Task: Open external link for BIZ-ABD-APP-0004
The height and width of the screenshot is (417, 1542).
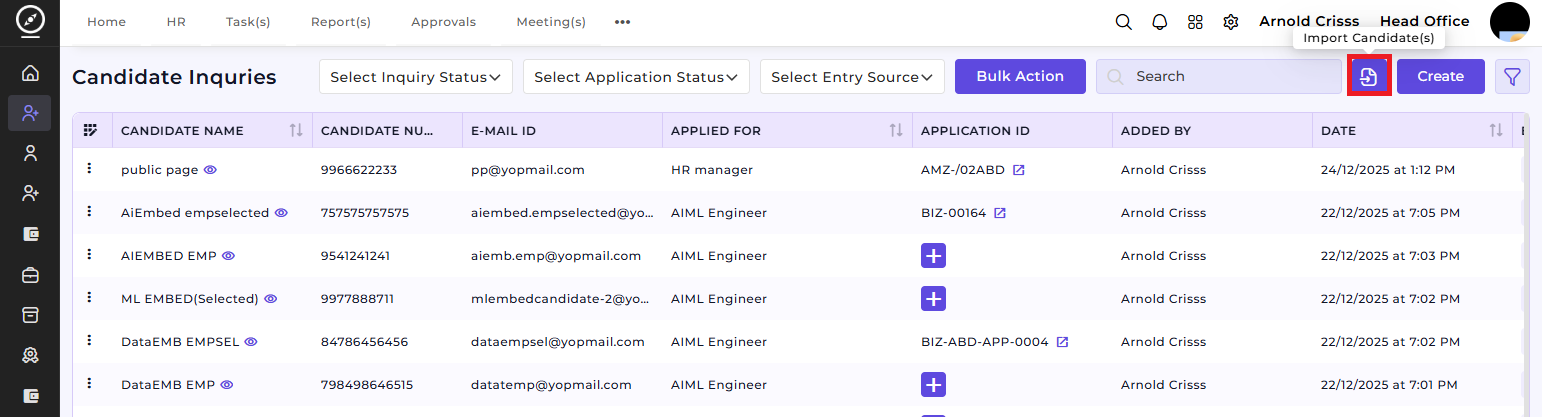Action: pos(1062,342)
